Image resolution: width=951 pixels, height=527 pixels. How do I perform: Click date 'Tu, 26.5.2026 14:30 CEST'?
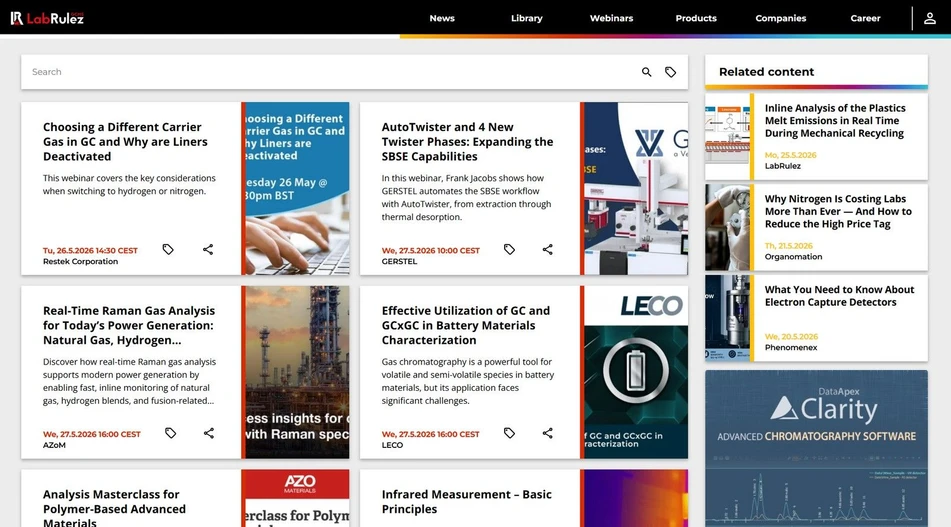pyautogui.click(x=90, y=250)
